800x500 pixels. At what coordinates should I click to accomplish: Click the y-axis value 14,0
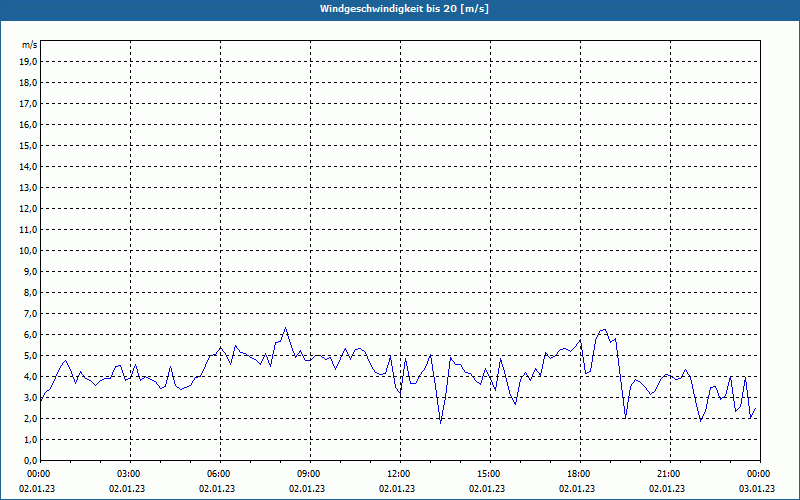point(28,166)
